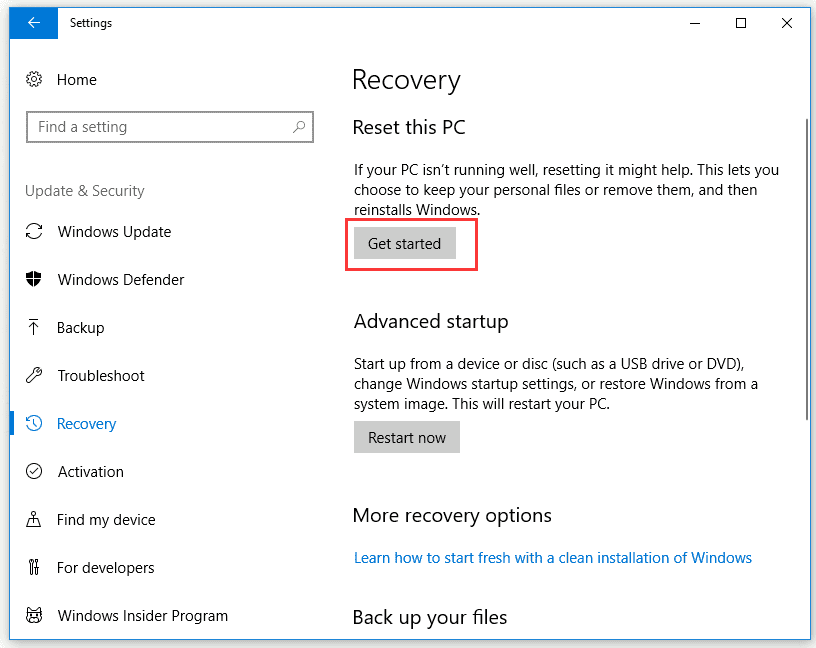Click the Backup upload arrow icon
The width and height of the screenshot is (816, 648).
(34, 328)
